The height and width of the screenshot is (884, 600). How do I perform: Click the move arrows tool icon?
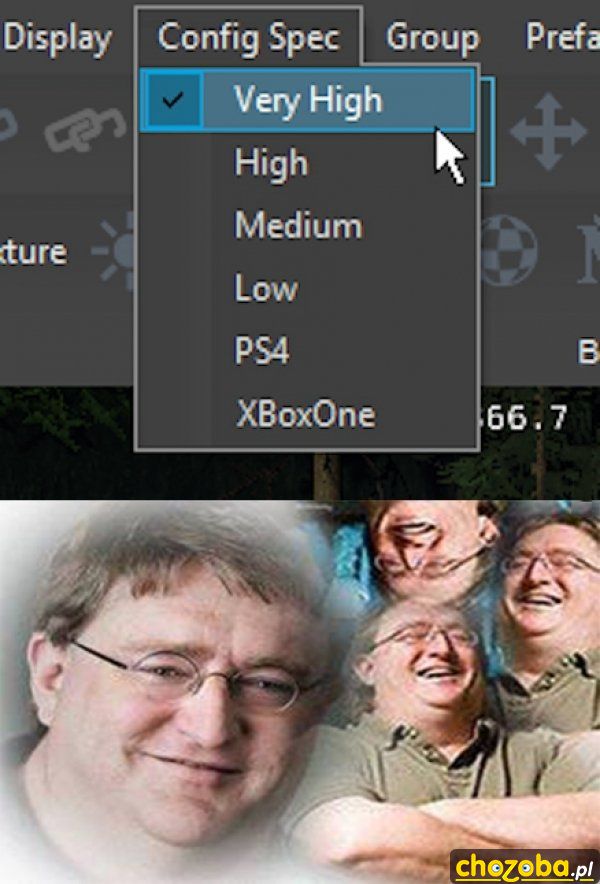(548, 132)
